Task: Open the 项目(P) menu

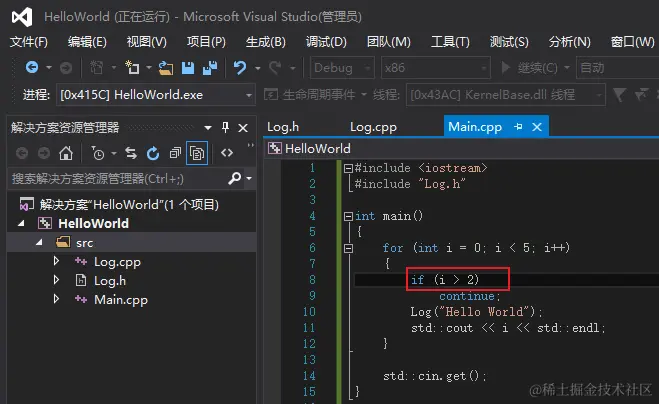Action: click(206, 42)
